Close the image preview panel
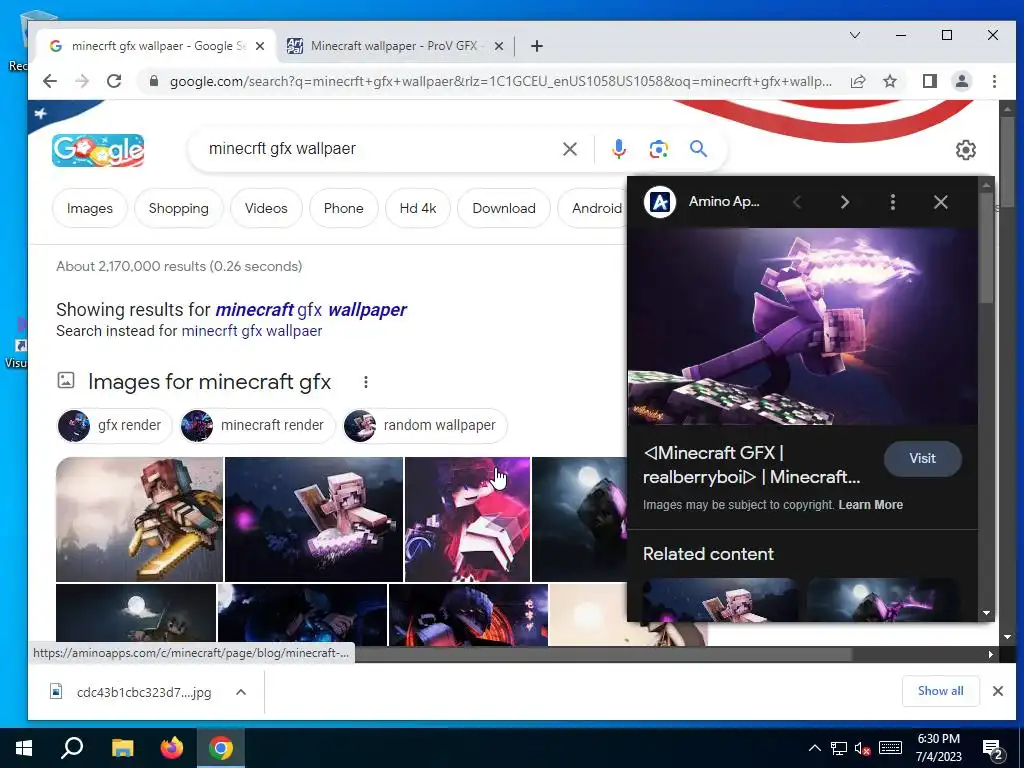Image resolution: width=1024 pixels, height=768 pixels. pyautogui.click(x=940, y=202)
